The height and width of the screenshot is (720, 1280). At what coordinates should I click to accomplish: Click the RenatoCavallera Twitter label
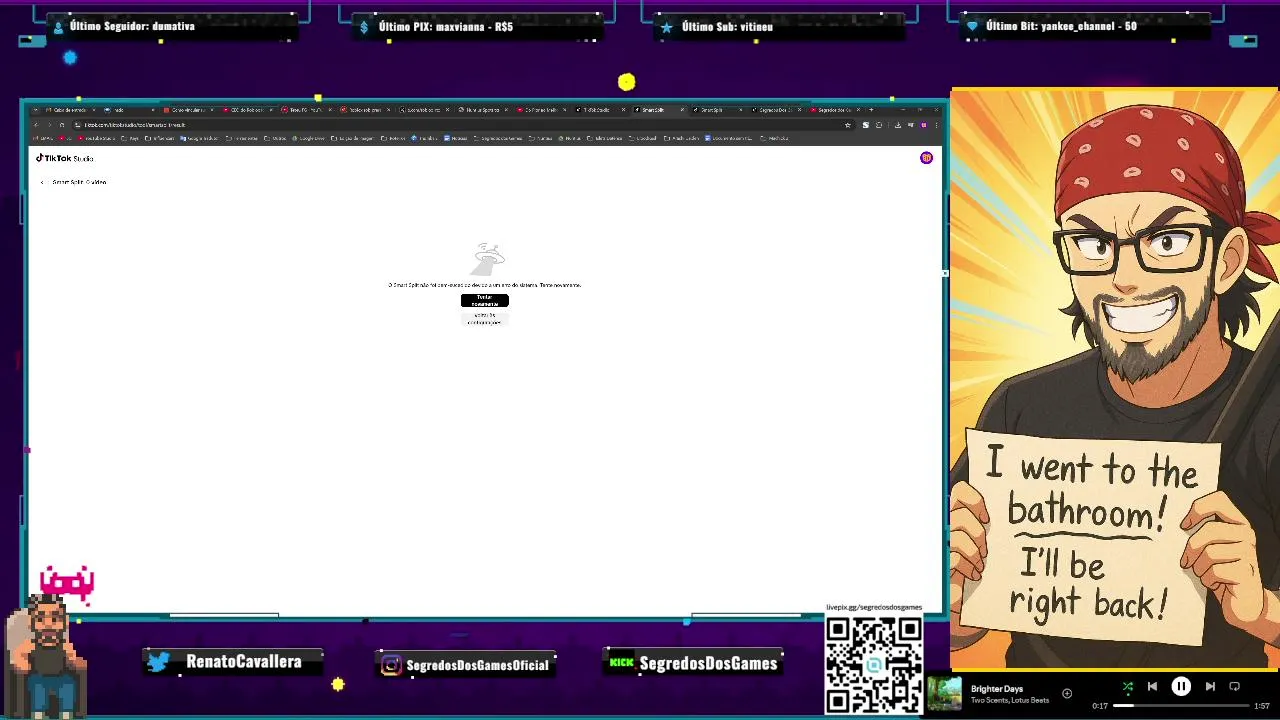(x=243, y=661)
